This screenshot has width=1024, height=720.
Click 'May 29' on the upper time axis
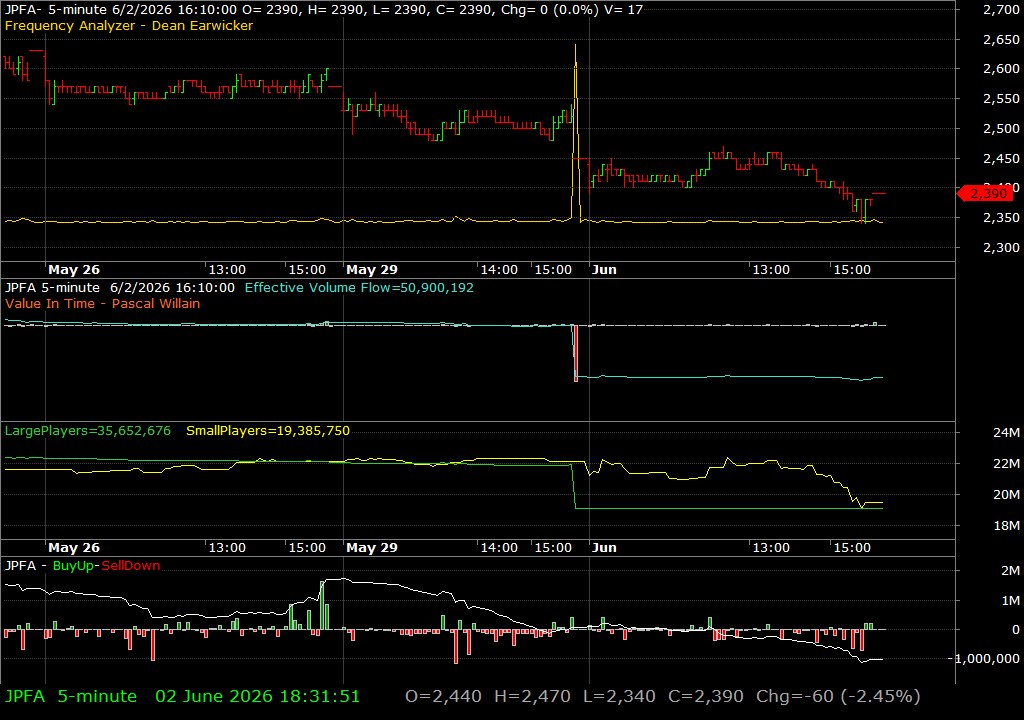coord(372,269)
